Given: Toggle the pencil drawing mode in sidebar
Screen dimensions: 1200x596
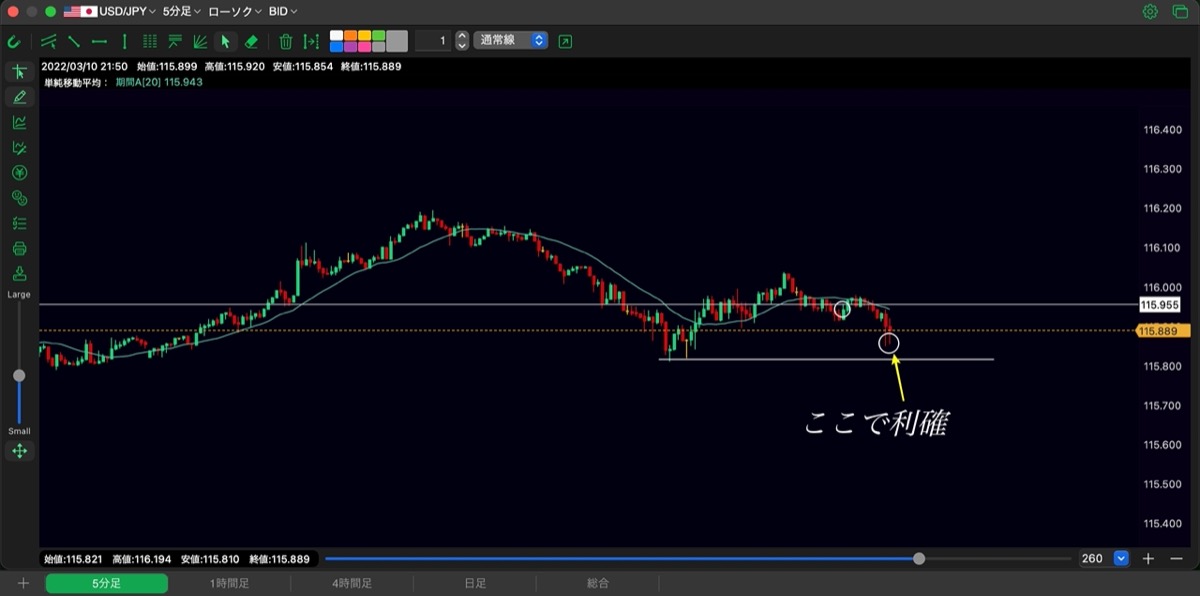Looking at the screenshot, I should 19,97.
